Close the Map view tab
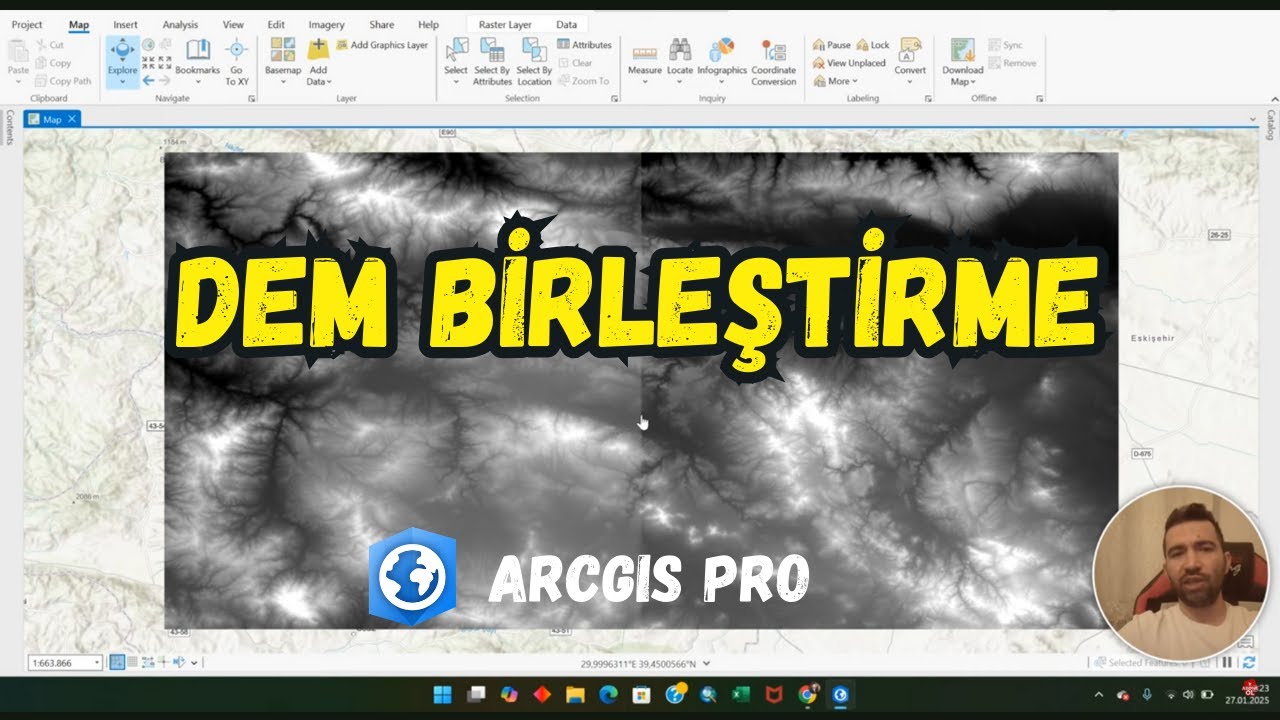Viewport: 1280px width, 720px height. click(x=72, y=119)
